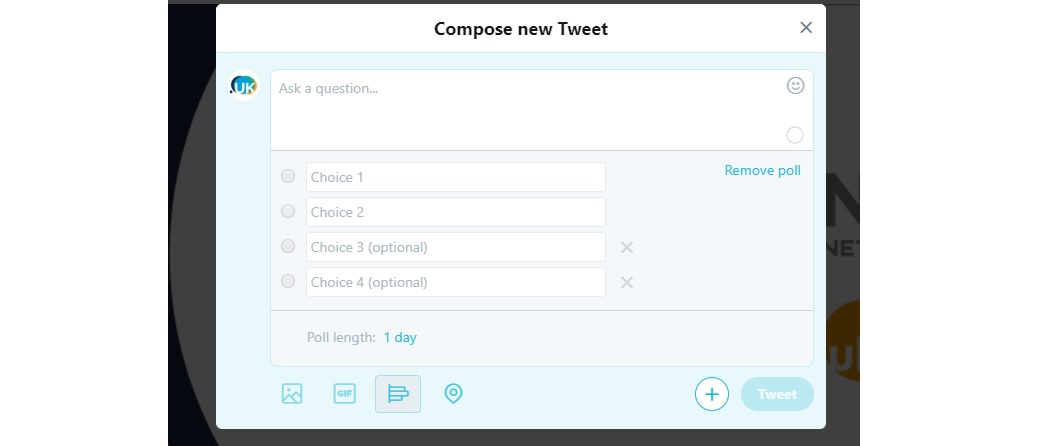Open the emoji picker smiley icon
The height and width of the screenshot is (446, 1050).
795,86
